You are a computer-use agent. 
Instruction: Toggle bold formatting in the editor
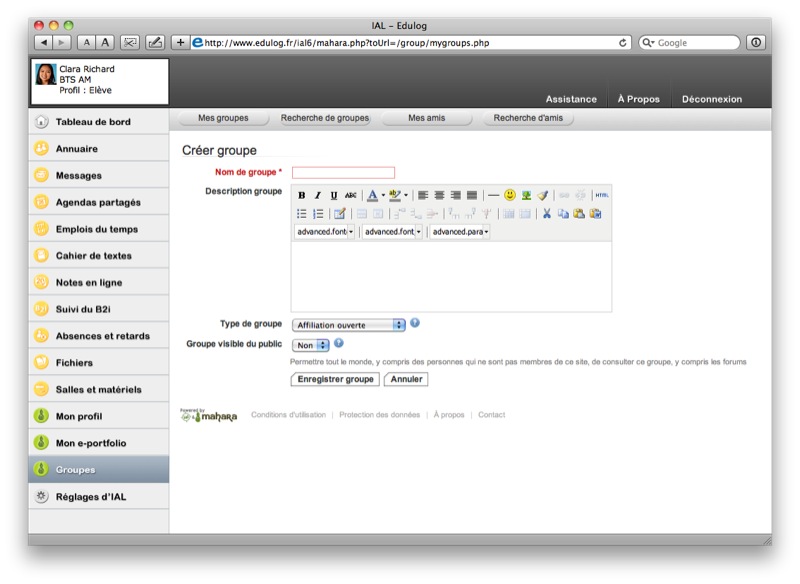click(x=302, y=195)
